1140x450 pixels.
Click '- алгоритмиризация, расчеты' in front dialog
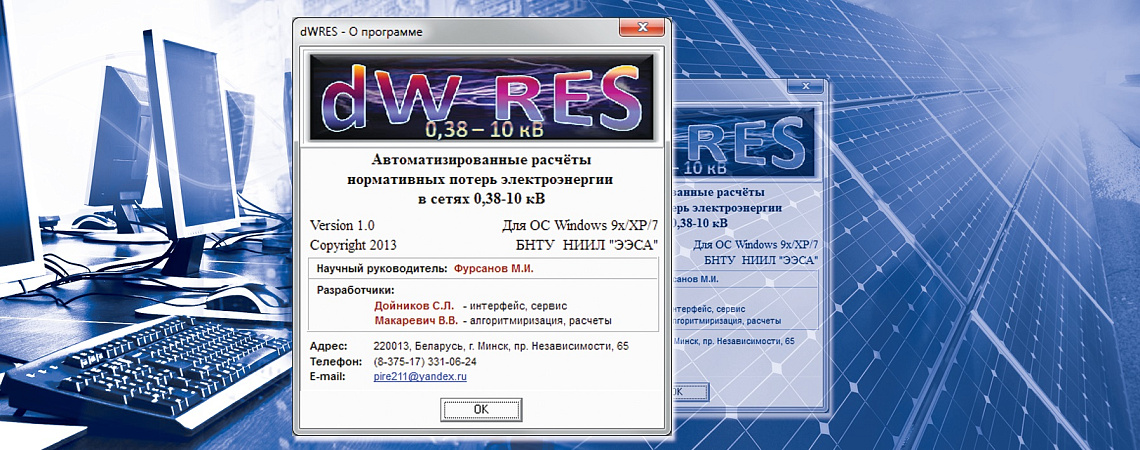click(539, 320)
